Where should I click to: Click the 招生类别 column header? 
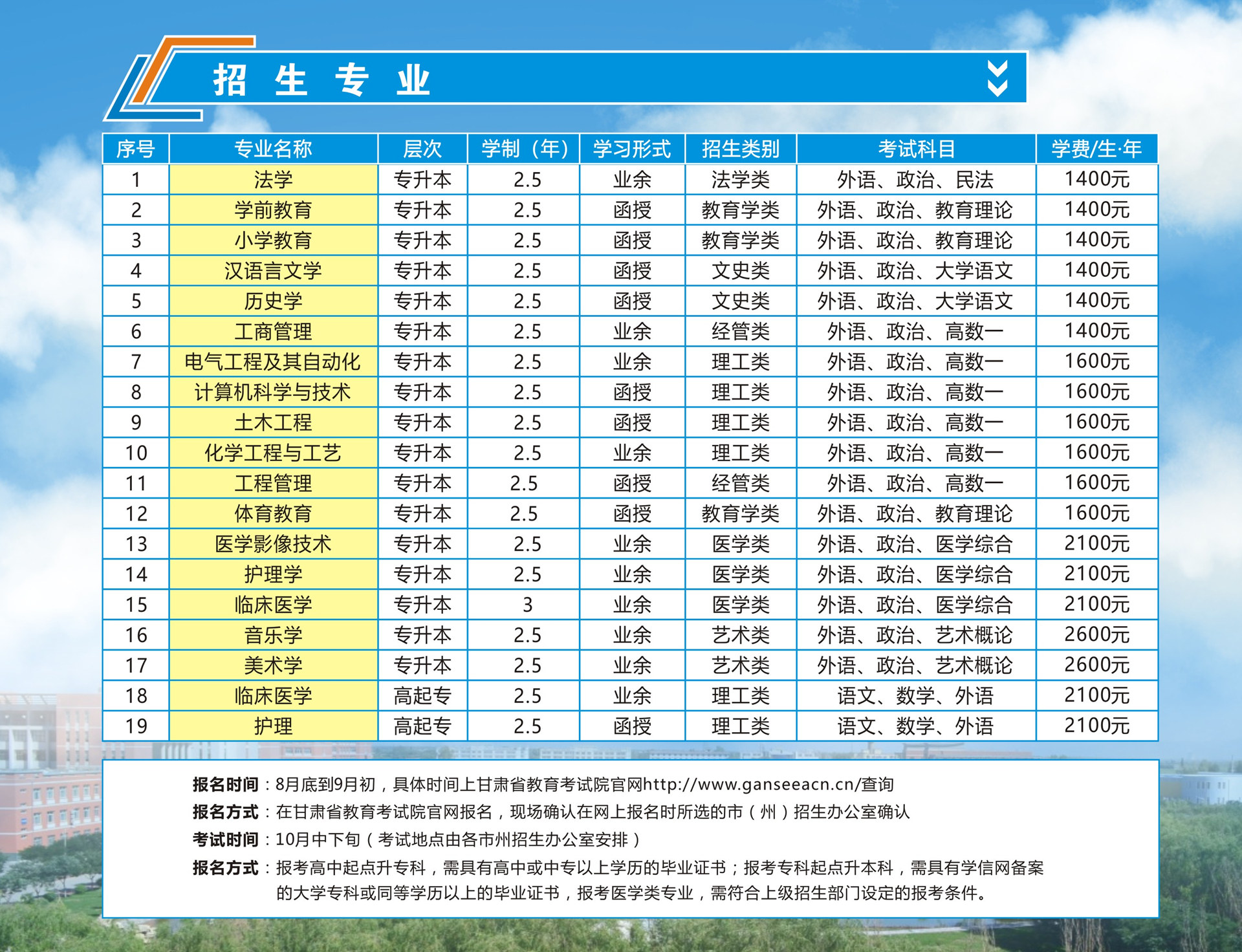coord(741,149)
